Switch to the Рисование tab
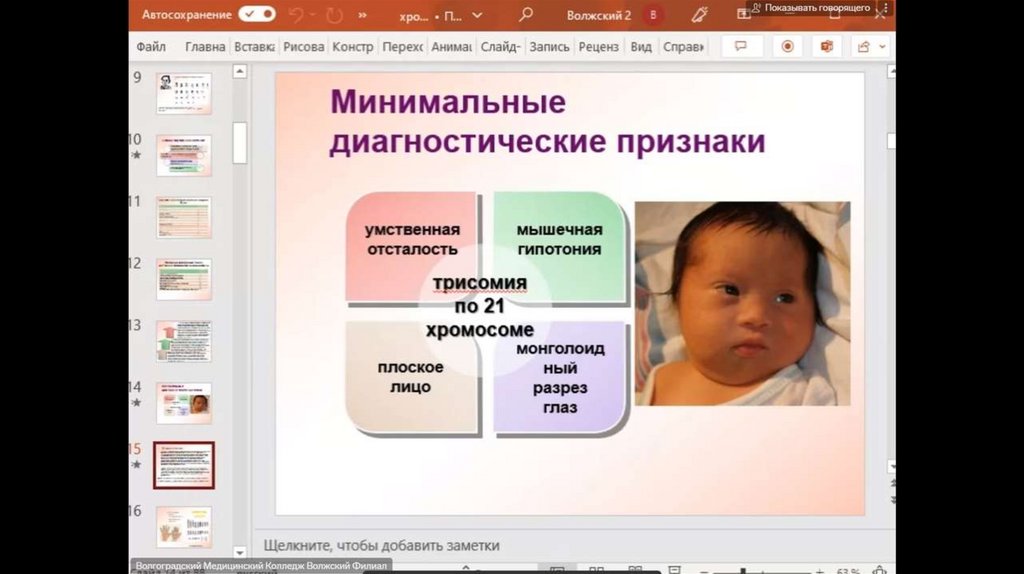This screenshot has width=1024, height=574. pos(303,47)
